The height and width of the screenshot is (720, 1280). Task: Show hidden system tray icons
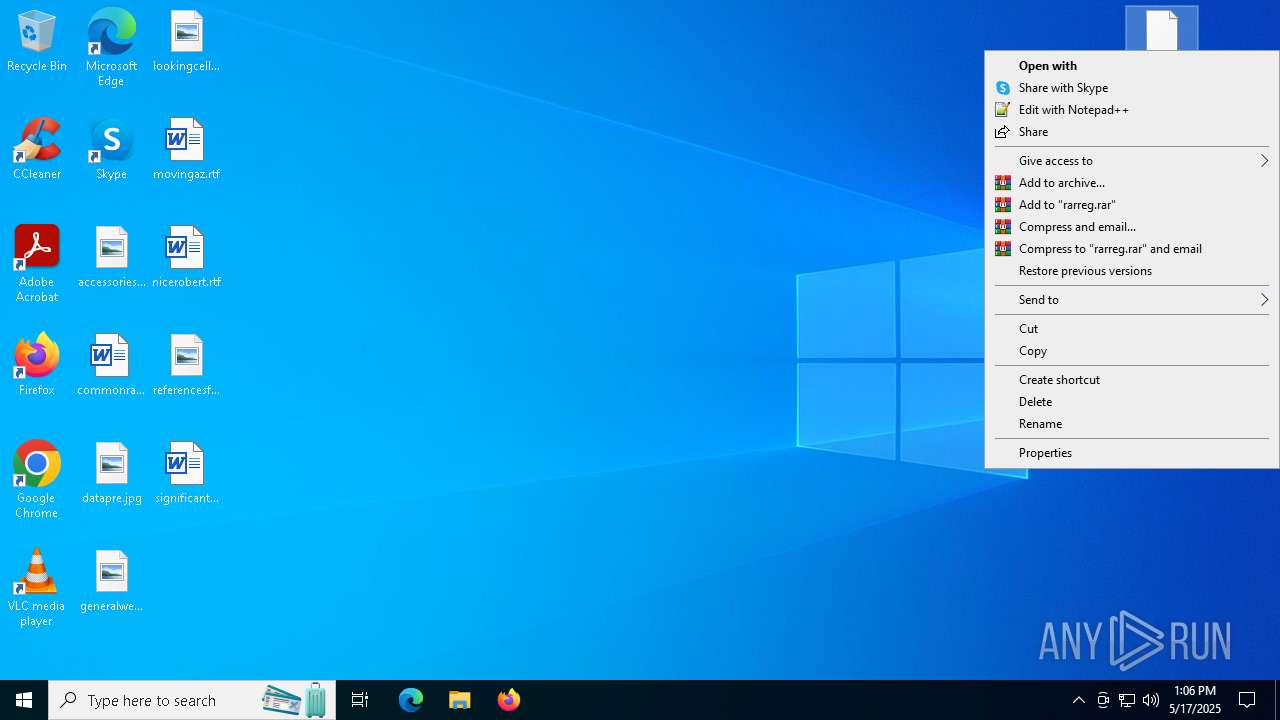(x=1078, y=700)
